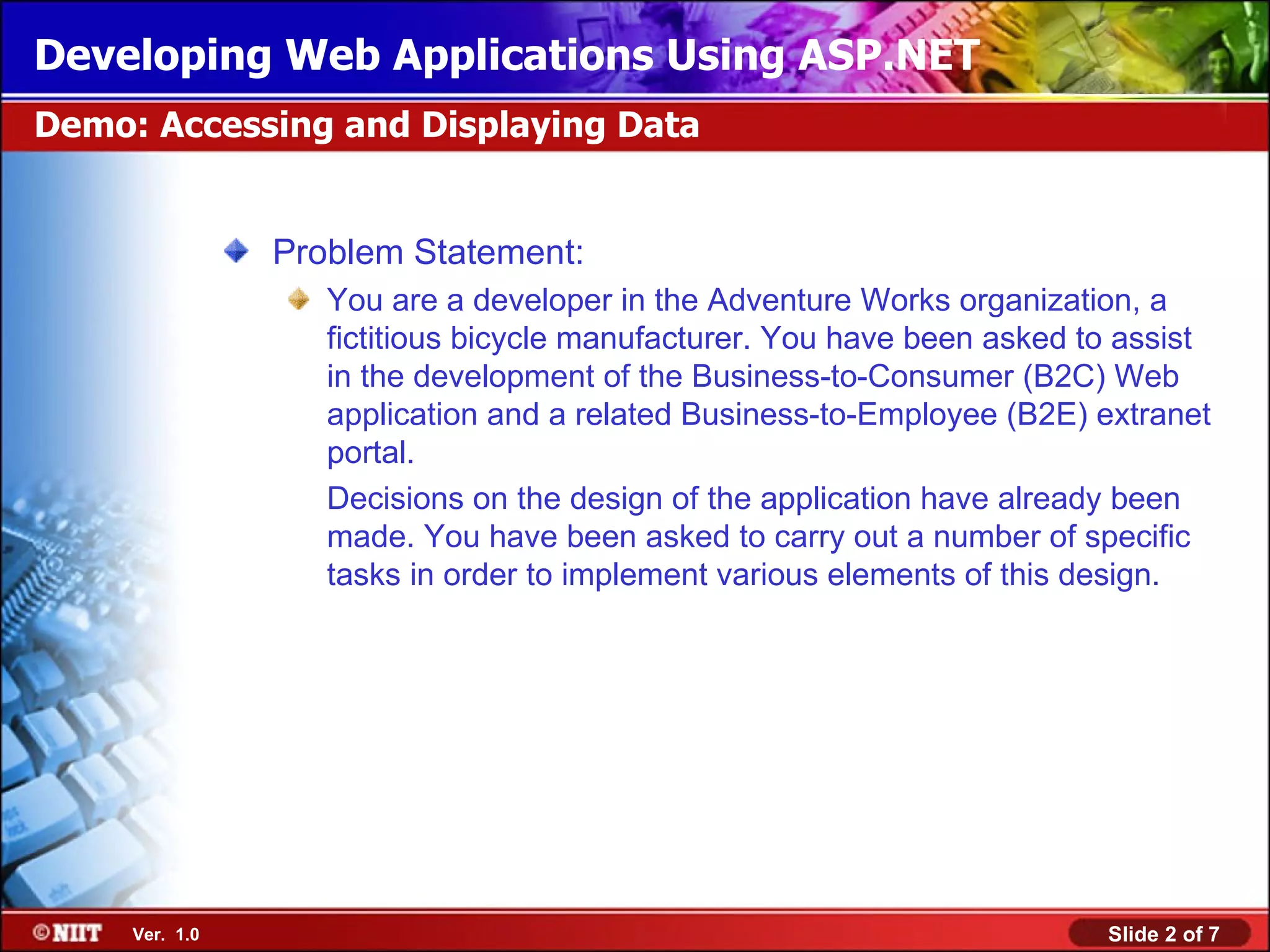Click the 'Problem Statement:' heading text
The width and height of the screenshot is (1270, 952).
tap(428, 252)
